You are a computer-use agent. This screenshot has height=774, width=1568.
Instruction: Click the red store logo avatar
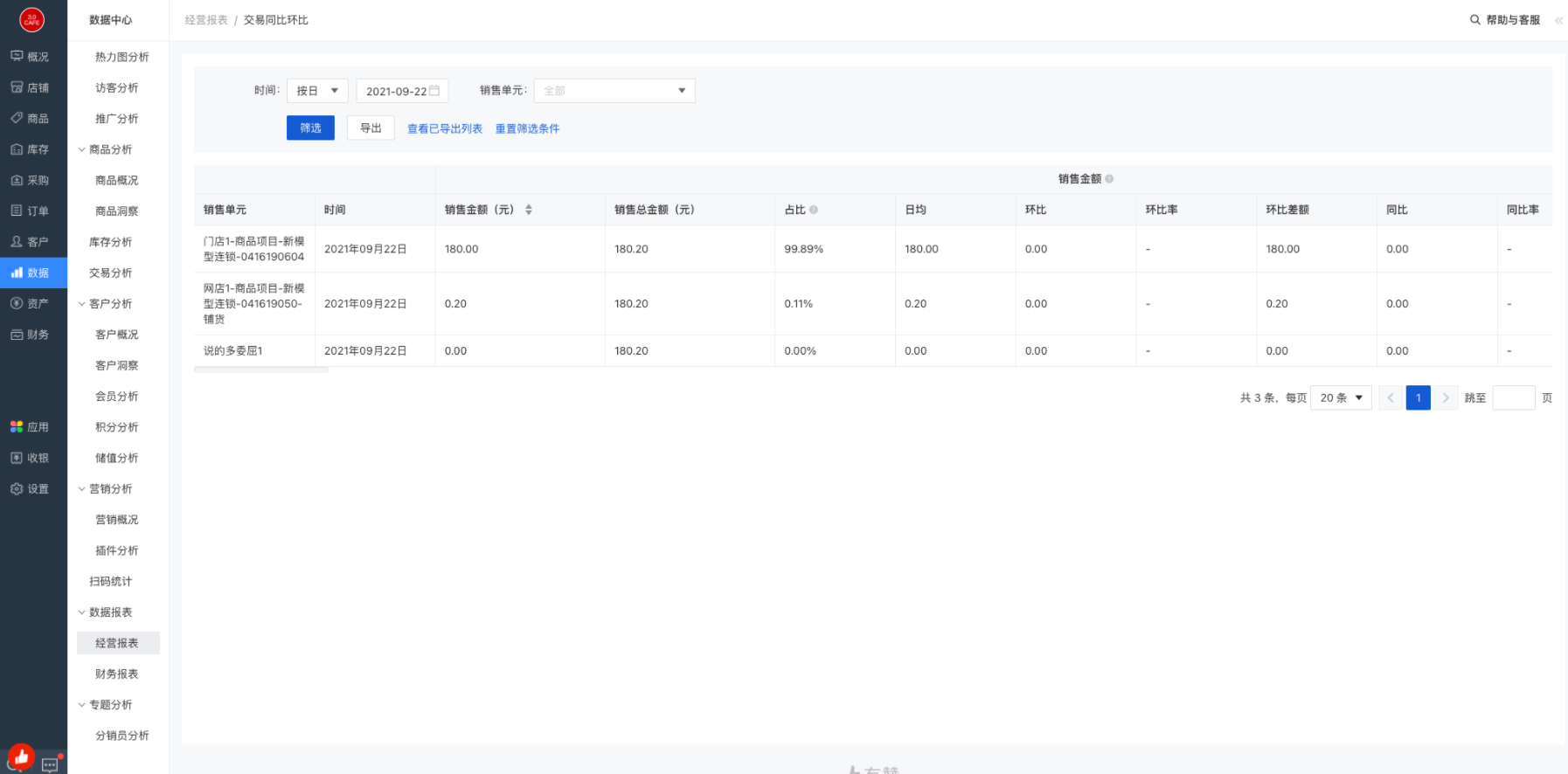(x=32, y=19)
